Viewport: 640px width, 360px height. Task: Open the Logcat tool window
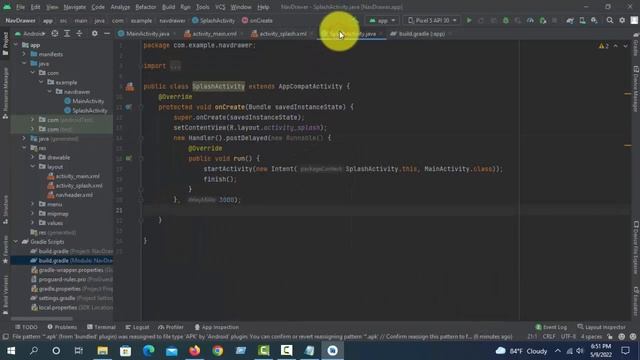coord(137,327)
